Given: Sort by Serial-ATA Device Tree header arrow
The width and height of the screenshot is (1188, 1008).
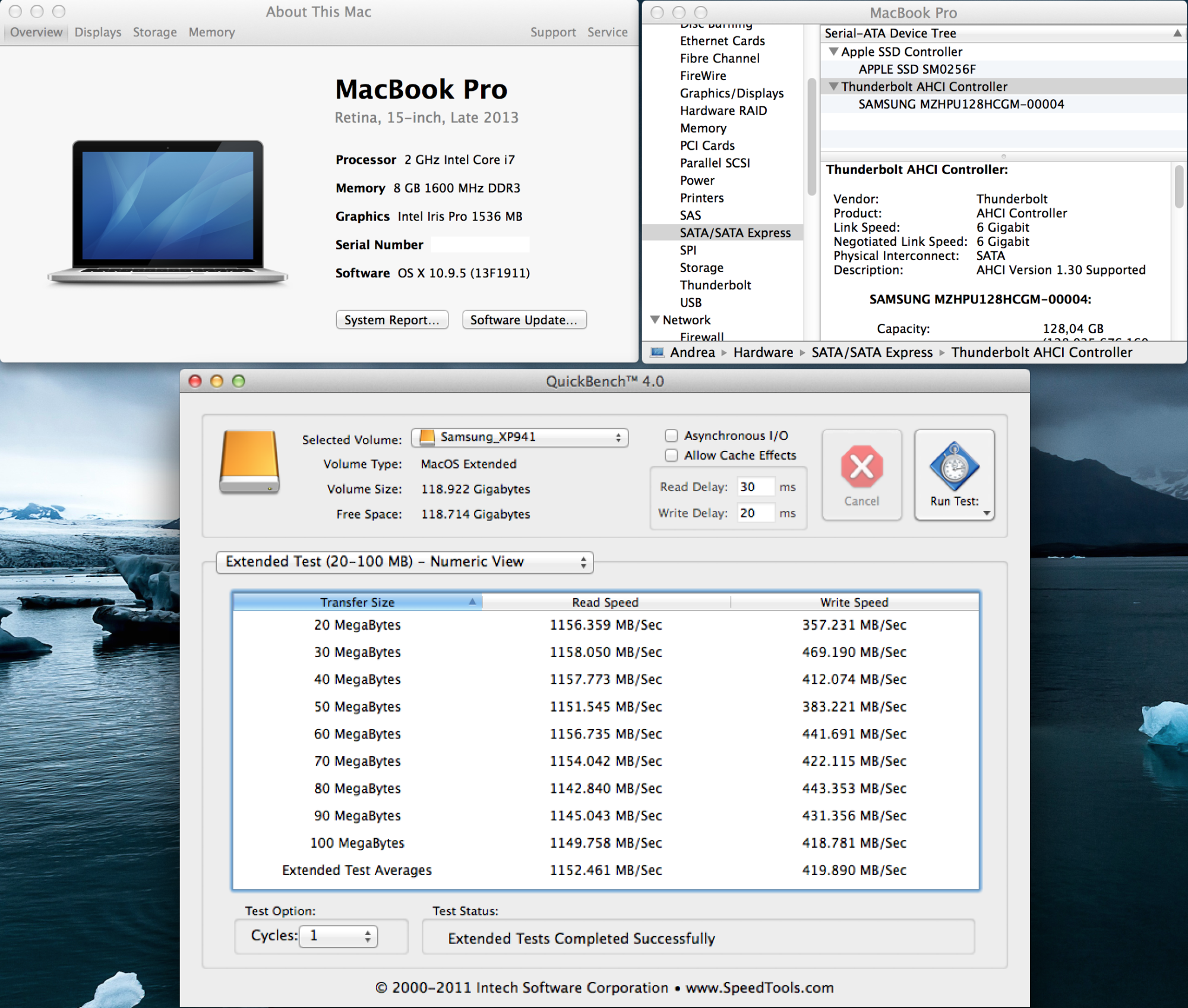Looking at the screenshot, I should 1177,33.
